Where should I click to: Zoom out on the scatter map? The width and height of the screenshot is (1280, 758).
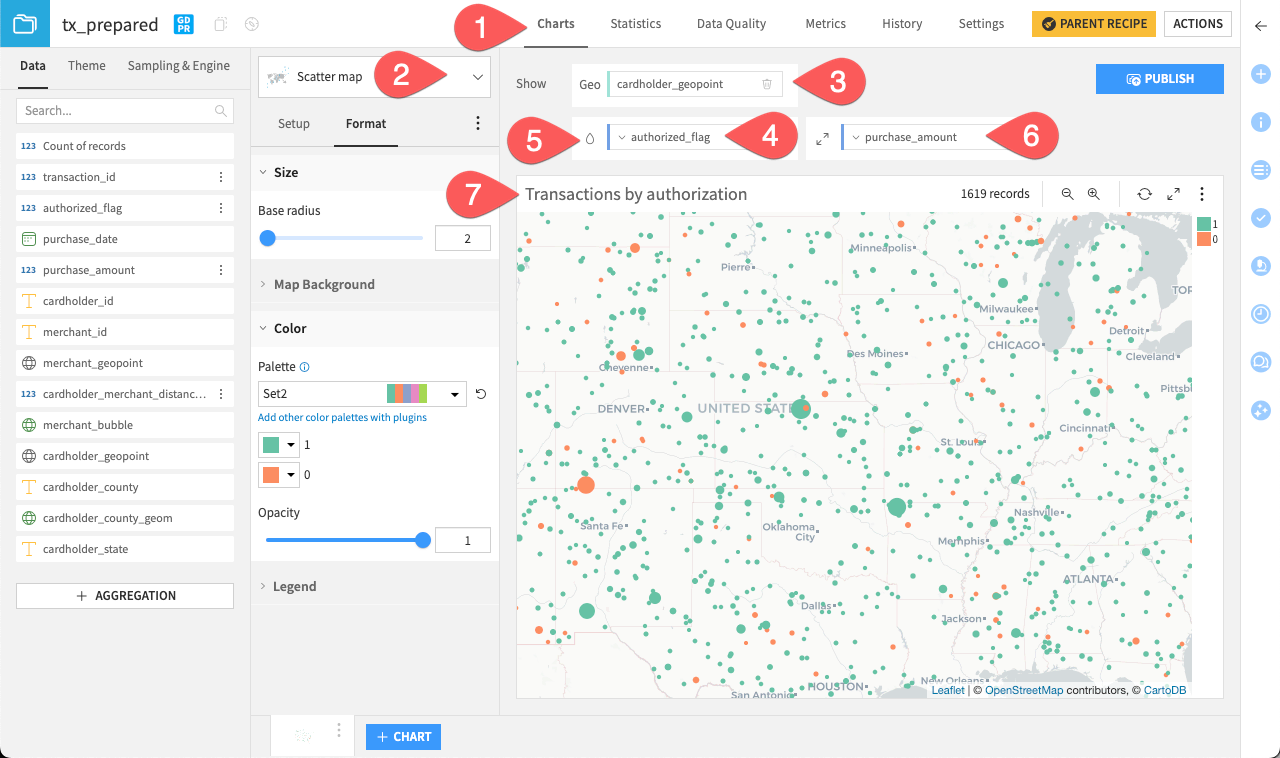(x=1067, y=193)
